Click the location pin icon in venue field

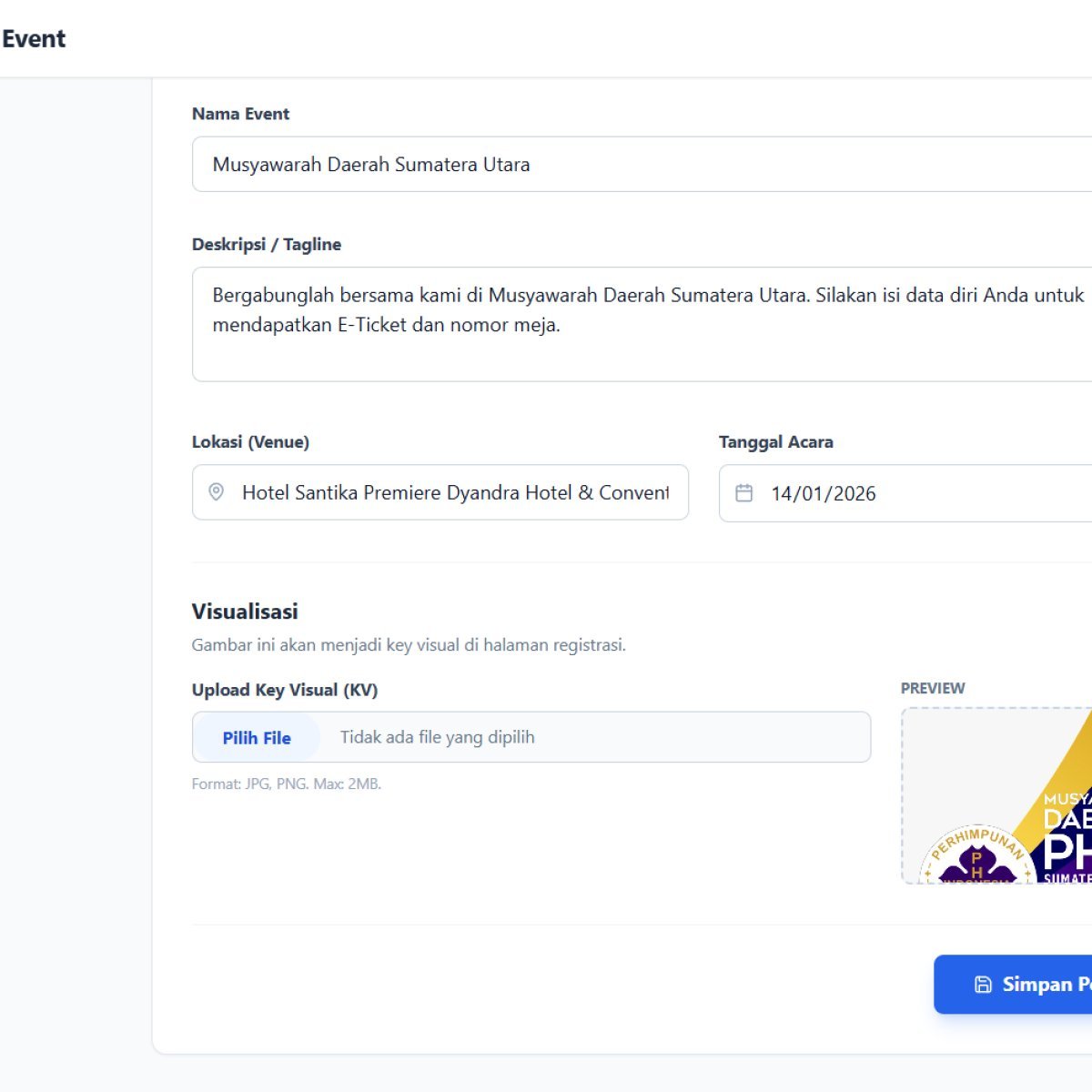[217, 492]
